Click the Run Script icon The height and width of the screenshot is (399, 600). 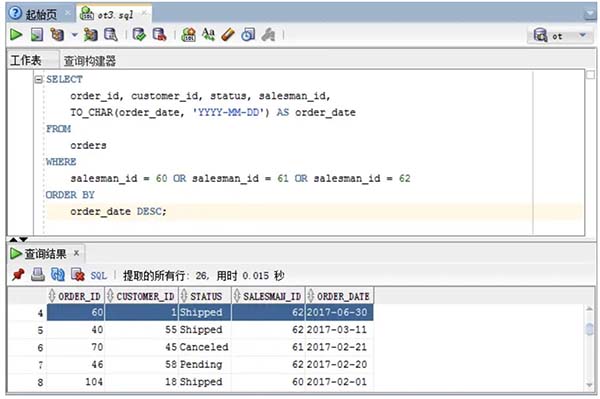[37, 35]
